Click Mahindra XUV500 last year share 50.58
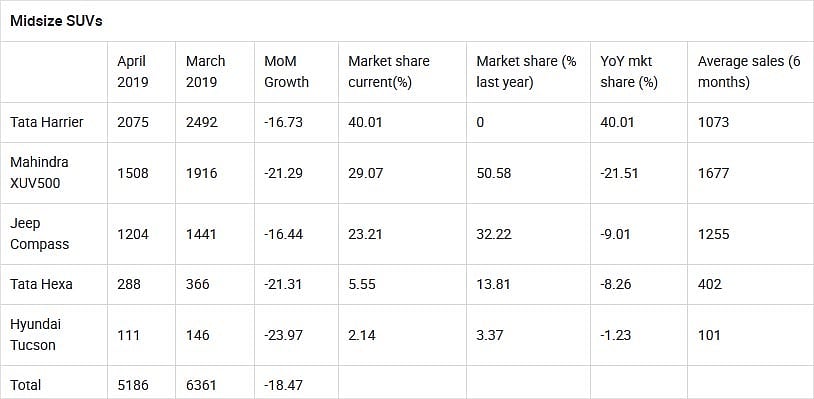The height and width of the screenshot is (399, 814). (x=494, y=173)
